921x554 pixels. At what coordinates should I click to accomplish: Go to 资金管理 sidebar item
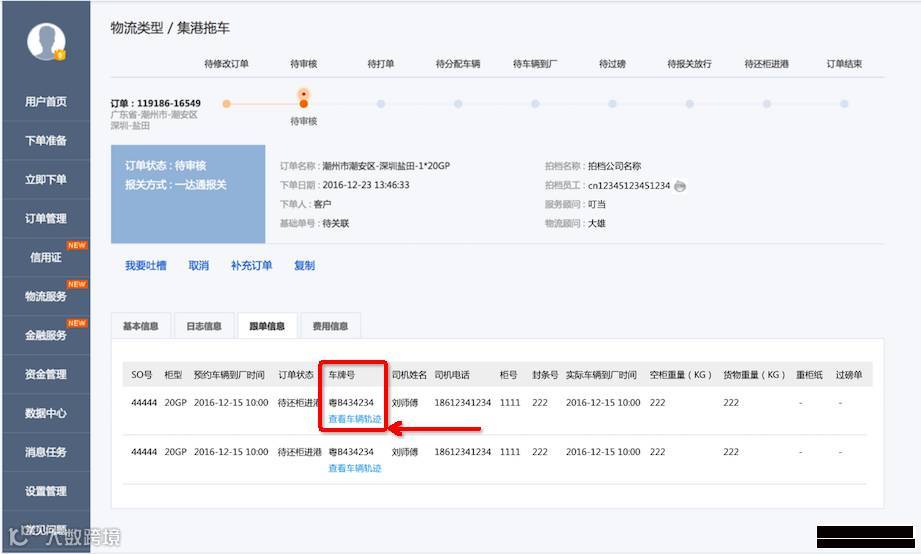(x=46, y=374)
